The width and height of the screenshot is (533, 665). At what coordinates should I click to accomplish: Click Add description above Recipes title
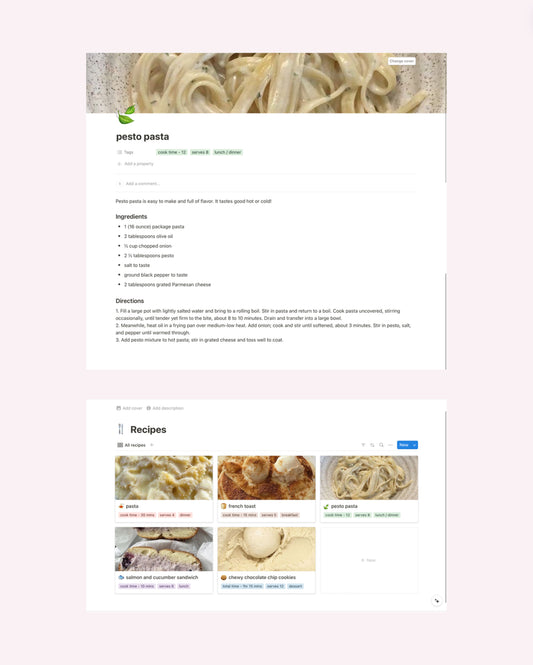click(165, 408)
